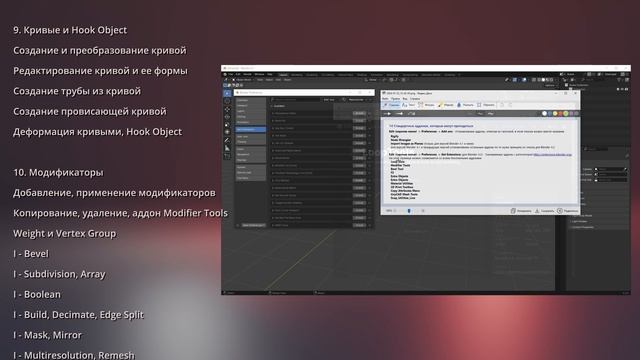Pick the second arrow style in editor
Viewport: 640px width, 360px height.
coord(399,113)
